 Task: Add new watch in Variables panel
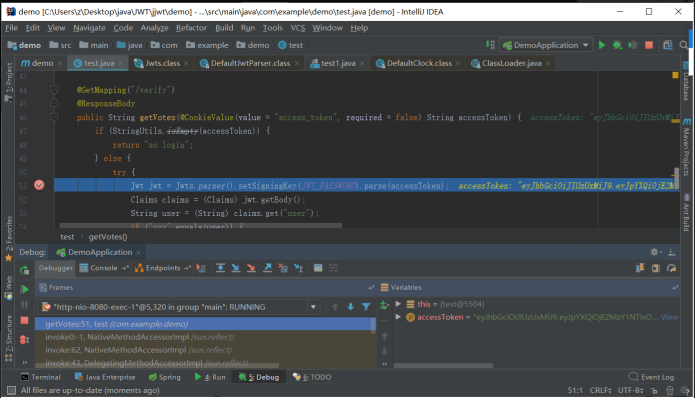click(x=384, y=304)
